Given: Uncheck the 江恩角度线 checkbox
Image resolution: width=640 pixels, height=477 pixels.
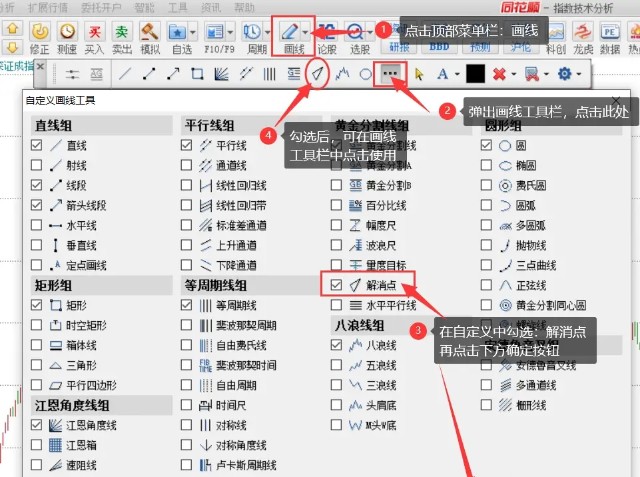Looking at the screenshot, I should click(37, 425).
